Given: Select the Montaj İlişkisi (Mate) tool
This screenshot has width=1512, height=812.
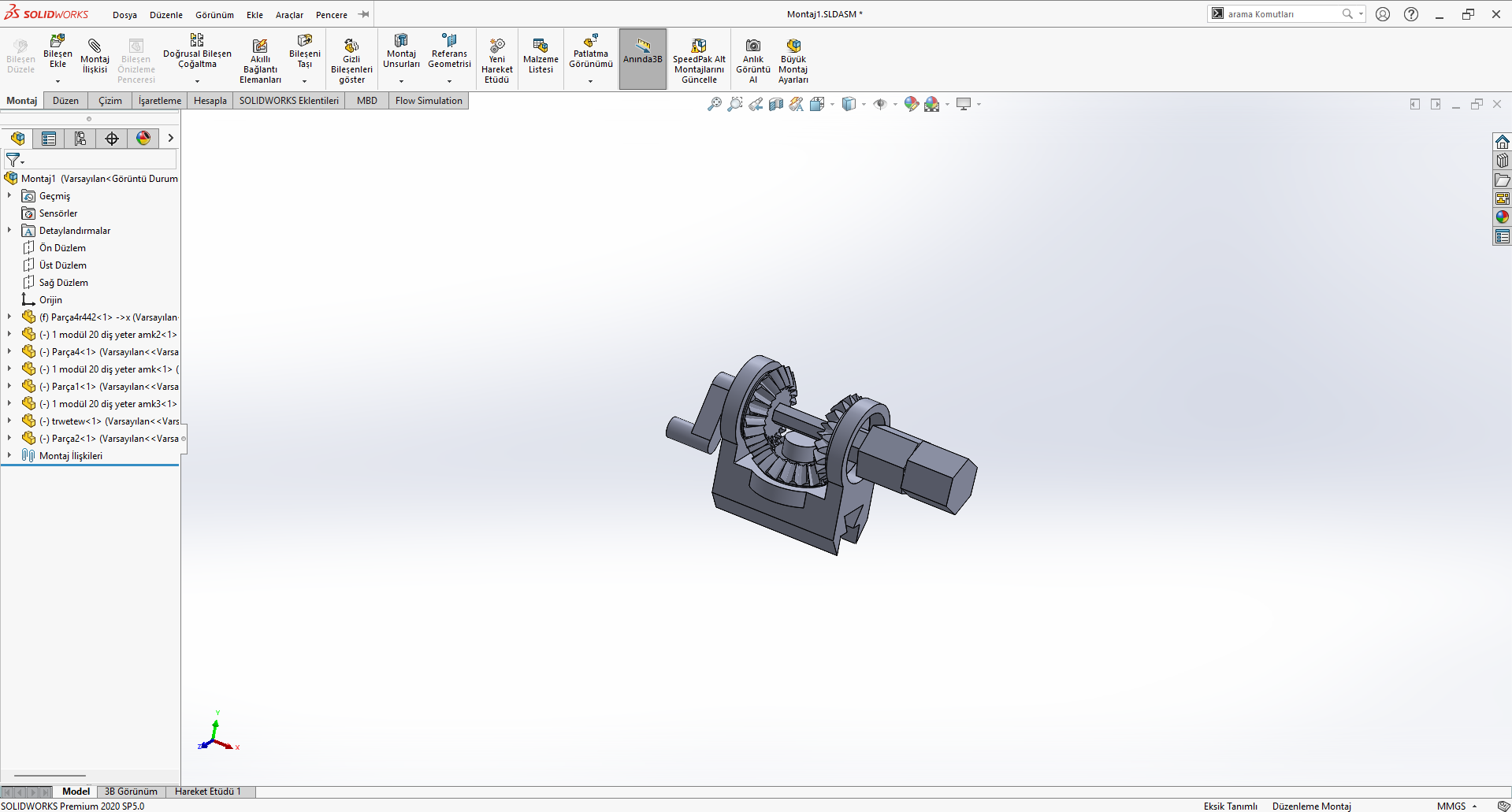Looking at the screenshot, I should [x=95, y=56].
